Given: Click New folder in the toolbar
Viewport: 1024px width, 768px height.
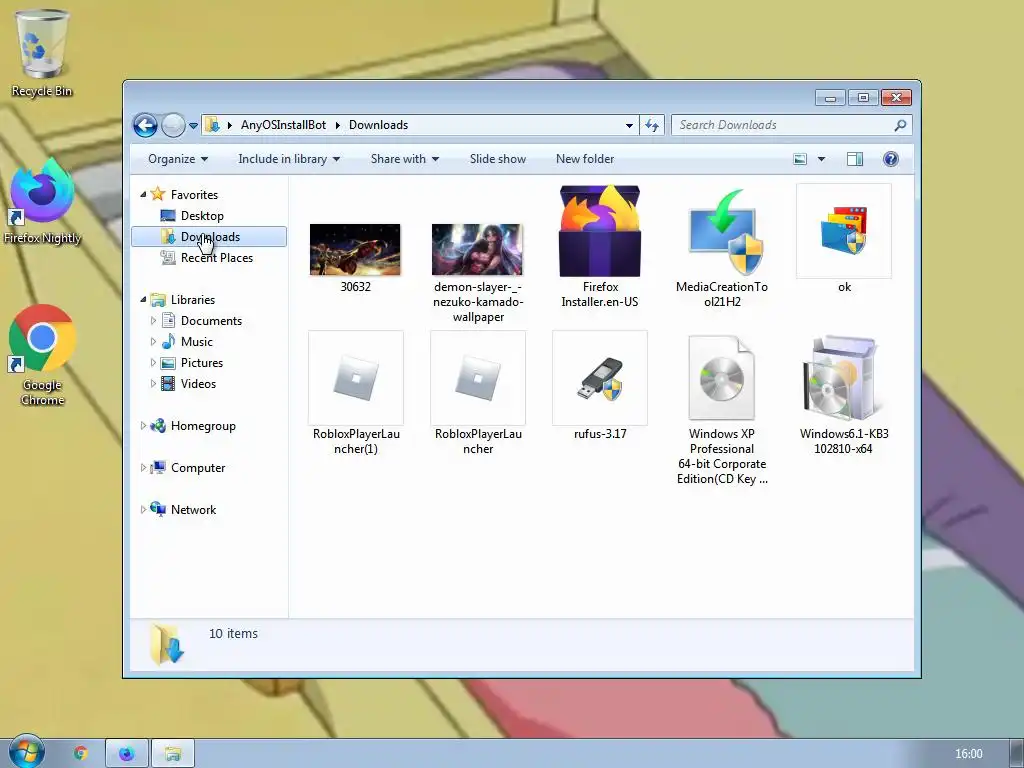Looking at the screenshot, I should tap(584, 159).
